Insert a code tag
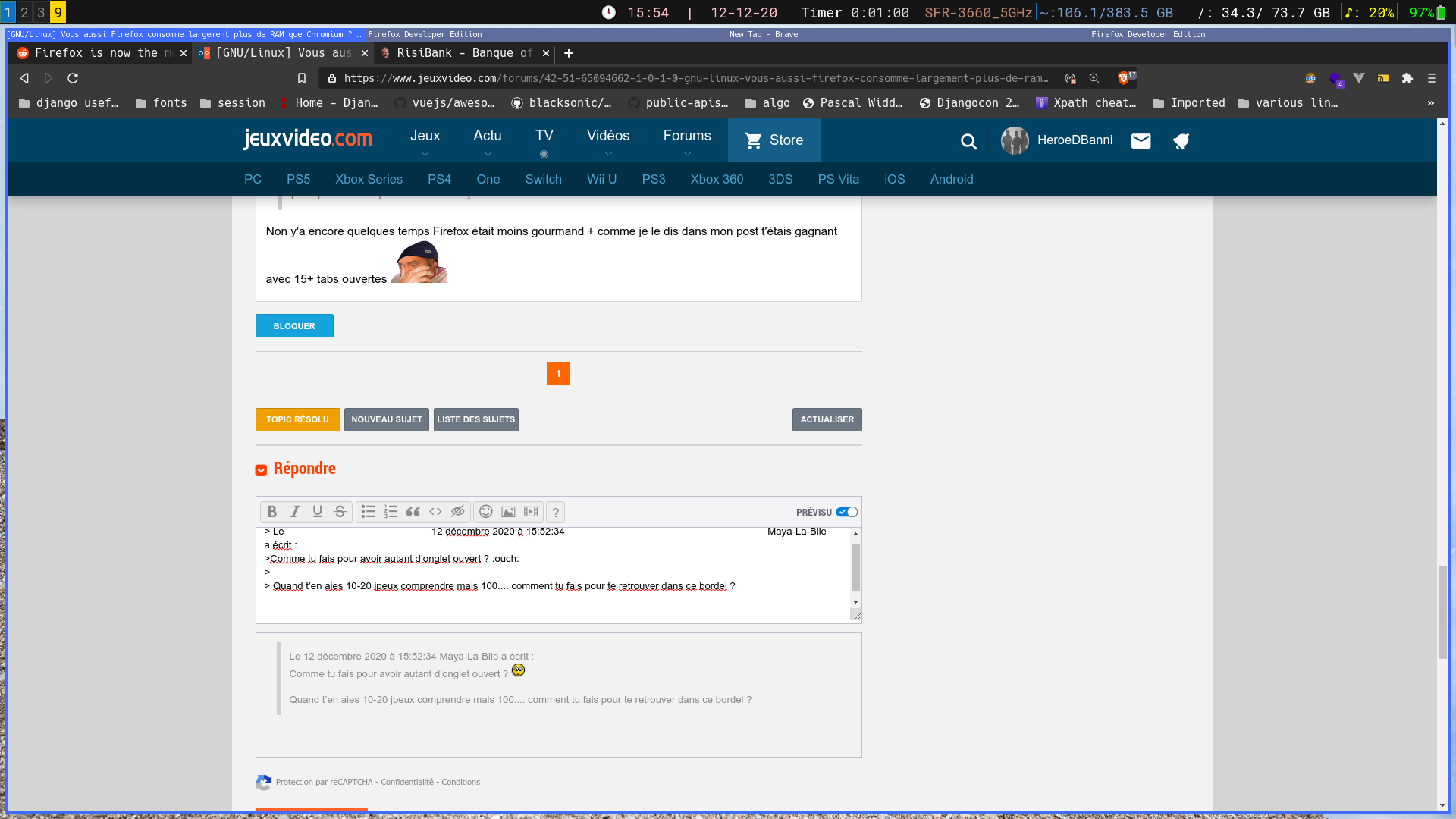The height and width of the screenshot is (819, 1456). pos(435,512)
